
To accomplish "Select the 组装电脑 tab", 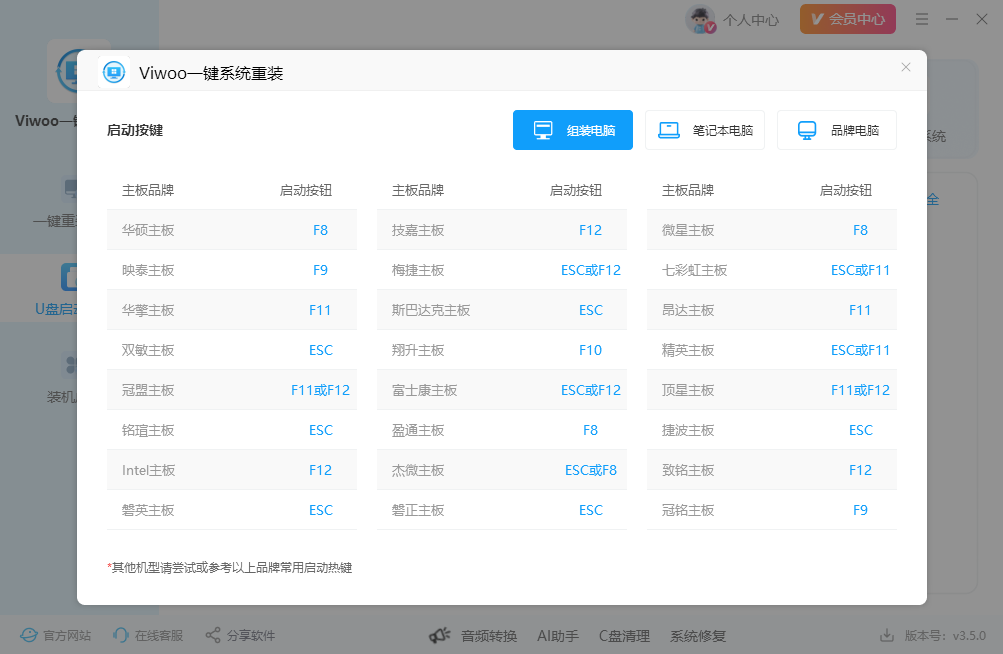I will tap(573, 130).
